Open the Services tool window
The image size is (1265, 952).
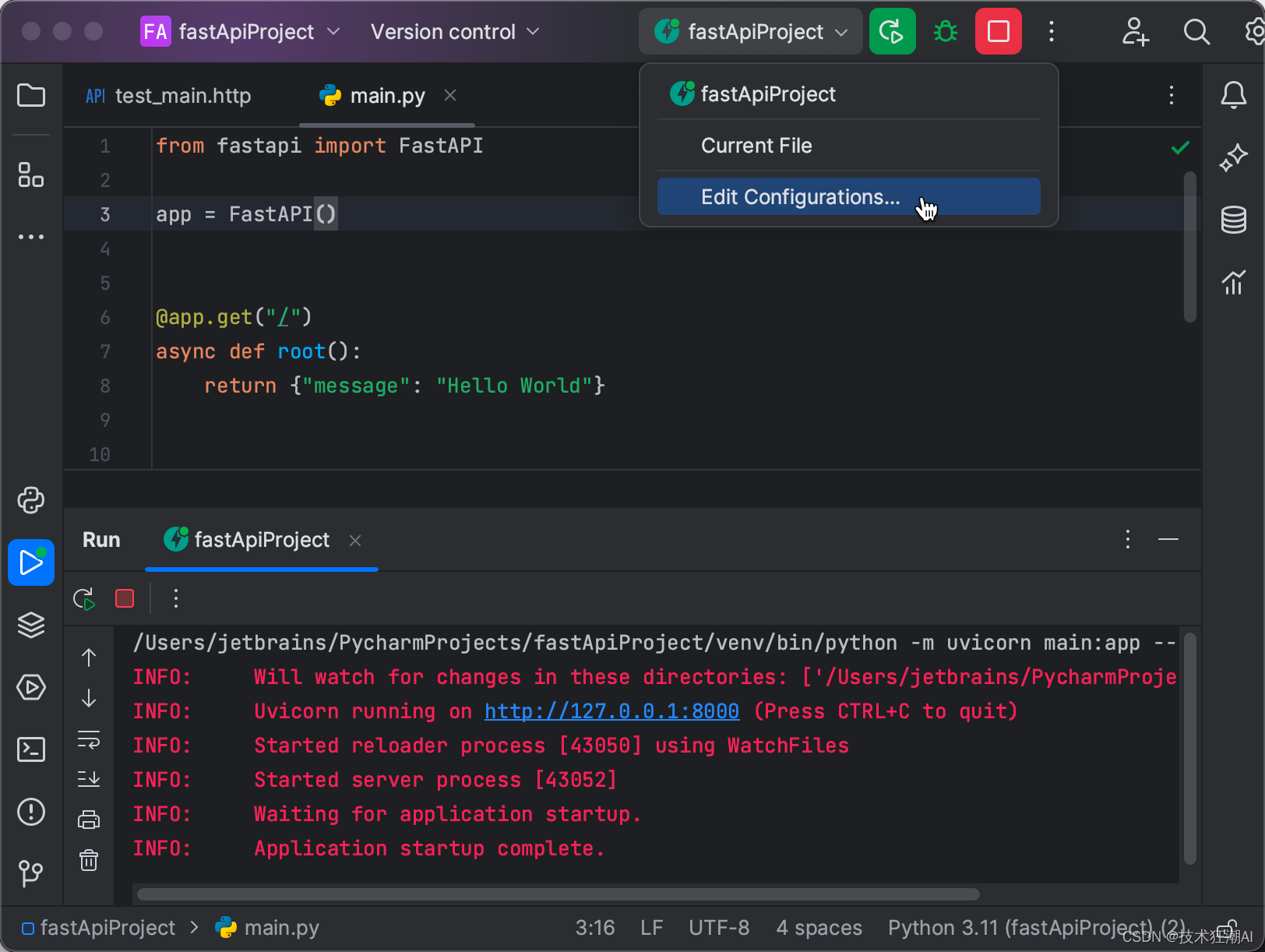pyautogui.click(x=31, y=688)
